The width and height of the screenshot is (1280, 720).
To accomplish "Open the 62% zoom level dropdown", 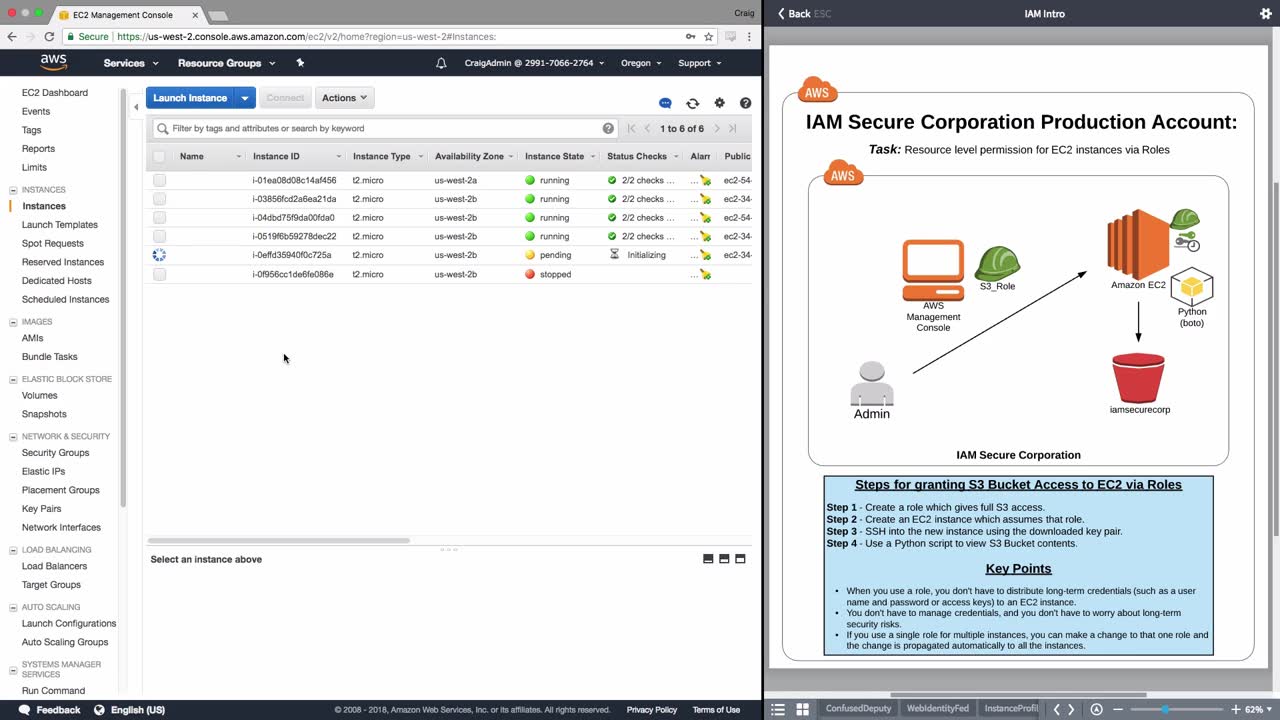I will (x=1257, y=709).
